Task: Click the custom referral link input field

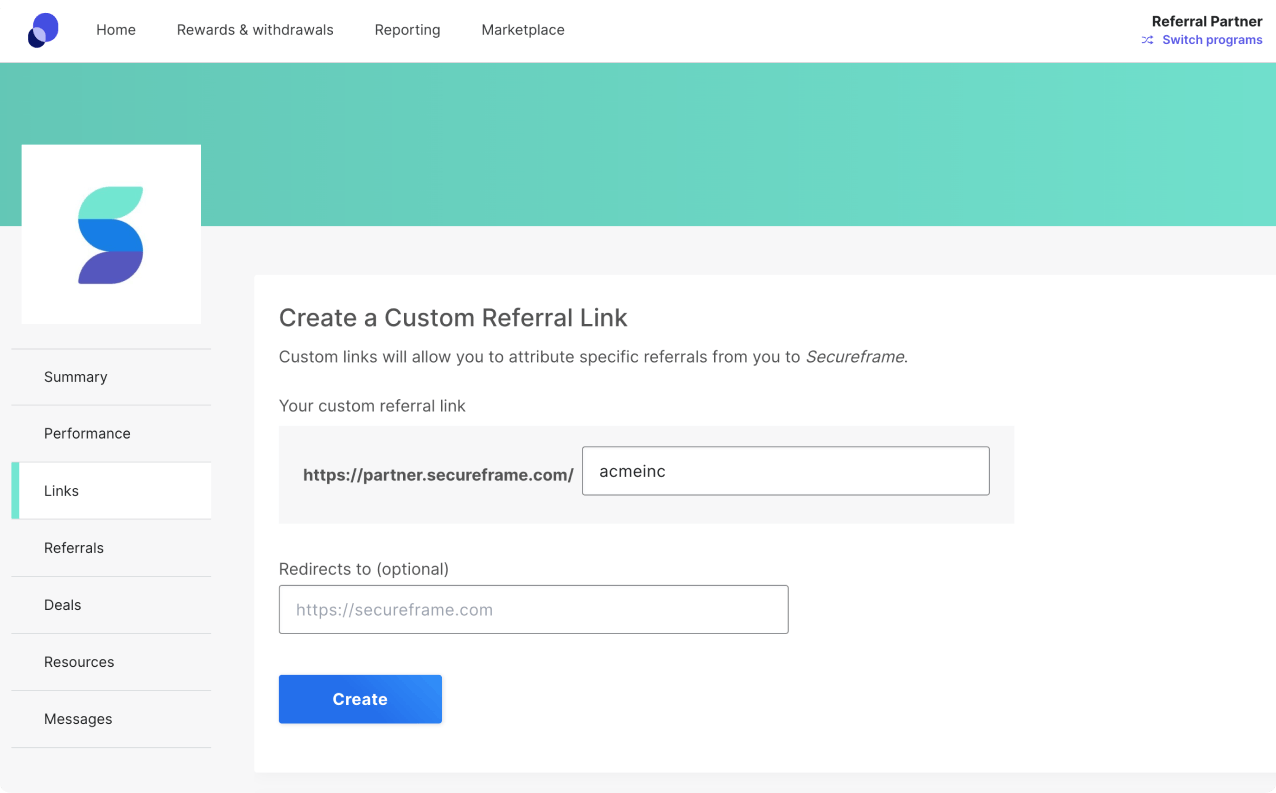Action: click(785, 471)
